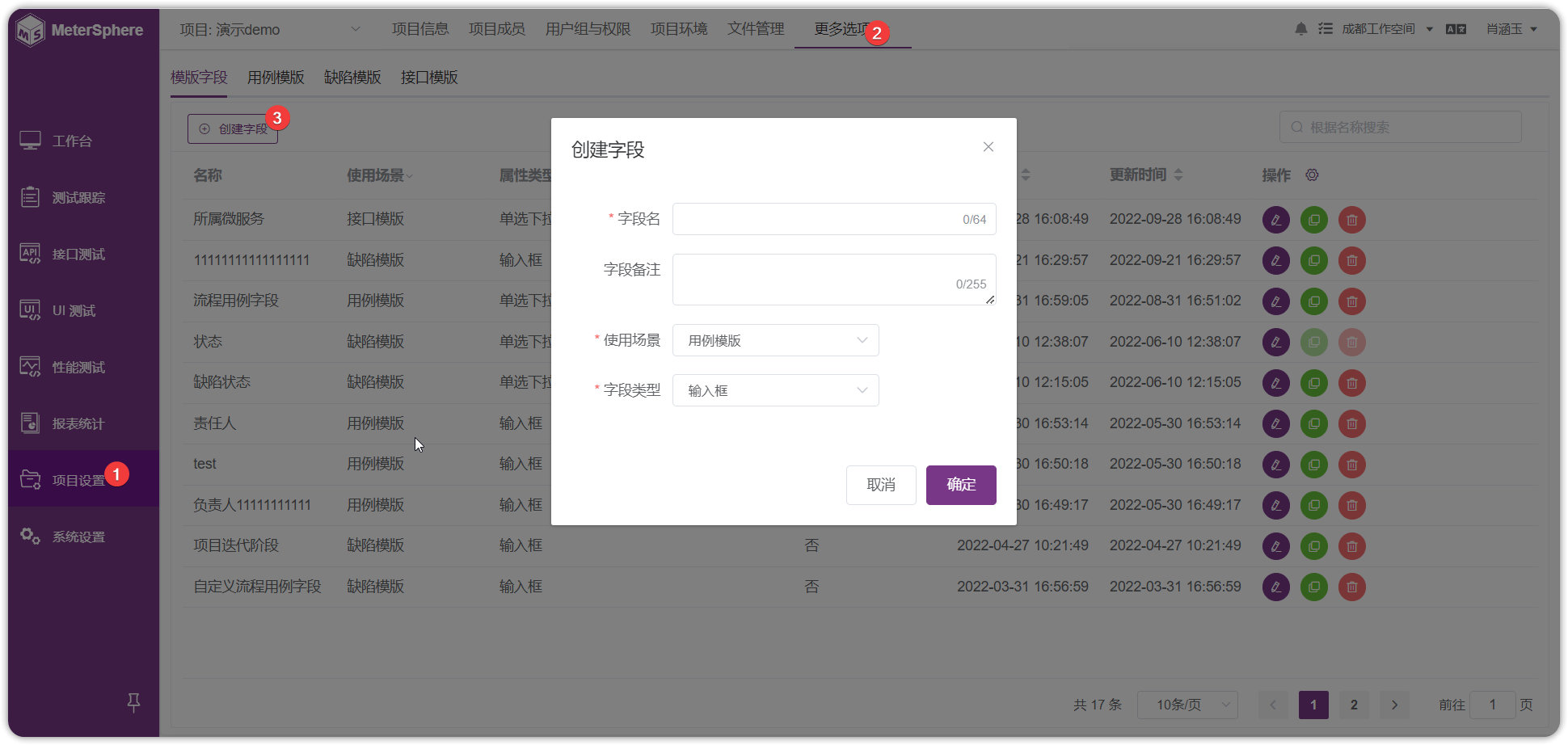This screenshot has width=1568, height=745.
Task: Open 工作台 in the sidebar
Action: point(84,141)
